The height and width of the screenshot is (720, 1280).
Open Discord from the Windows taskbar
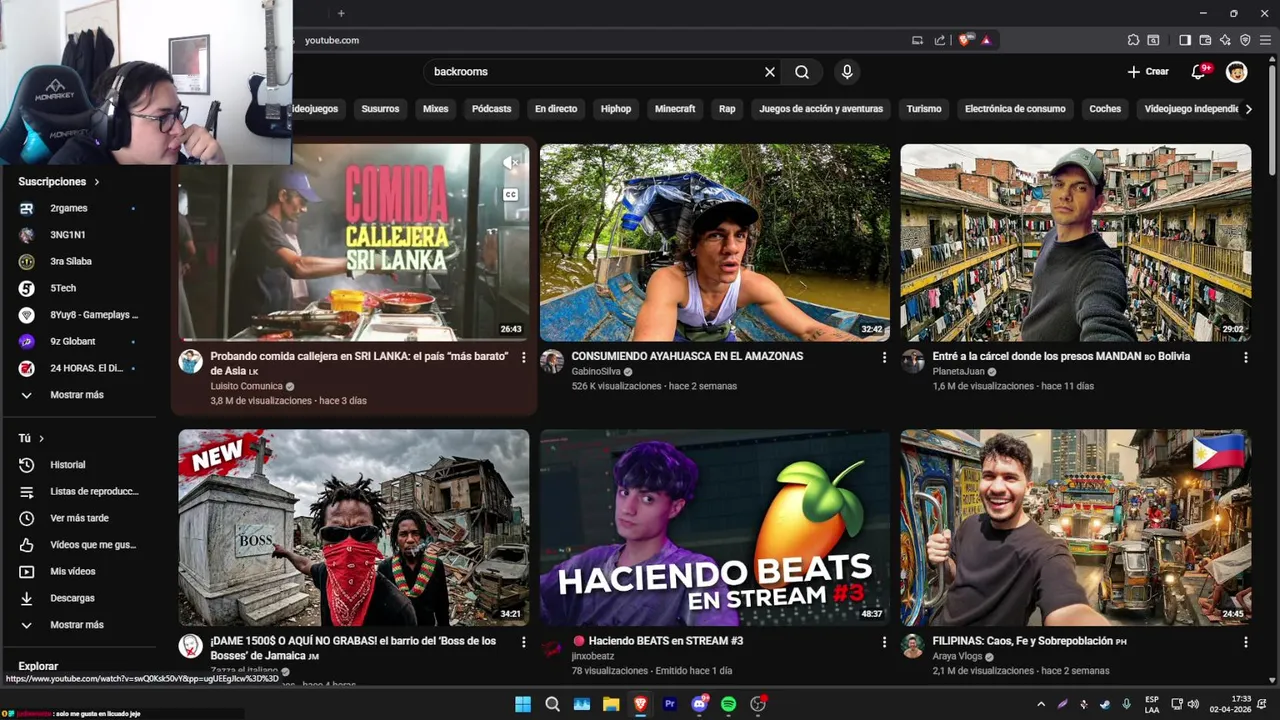click(699, 704)
